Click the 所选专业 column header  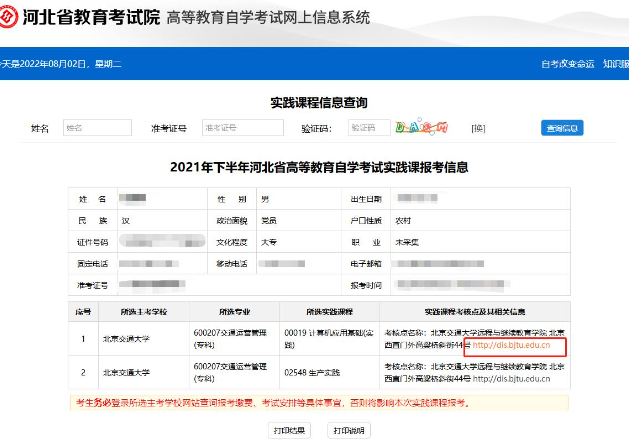coord(234,312)
